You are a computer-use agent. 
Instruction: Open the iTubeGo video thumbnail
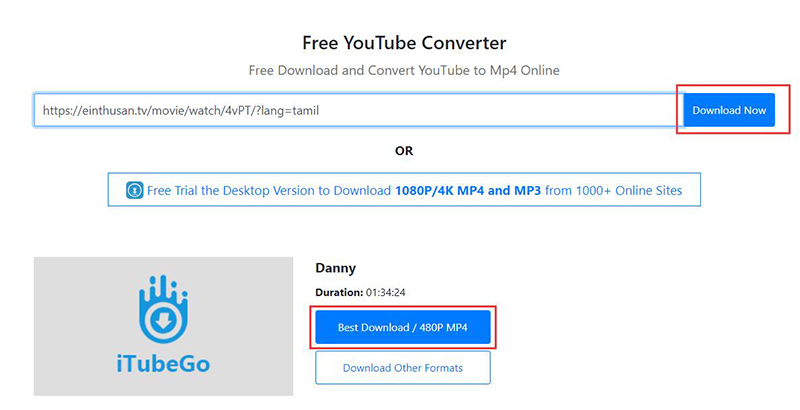point(163,326)
